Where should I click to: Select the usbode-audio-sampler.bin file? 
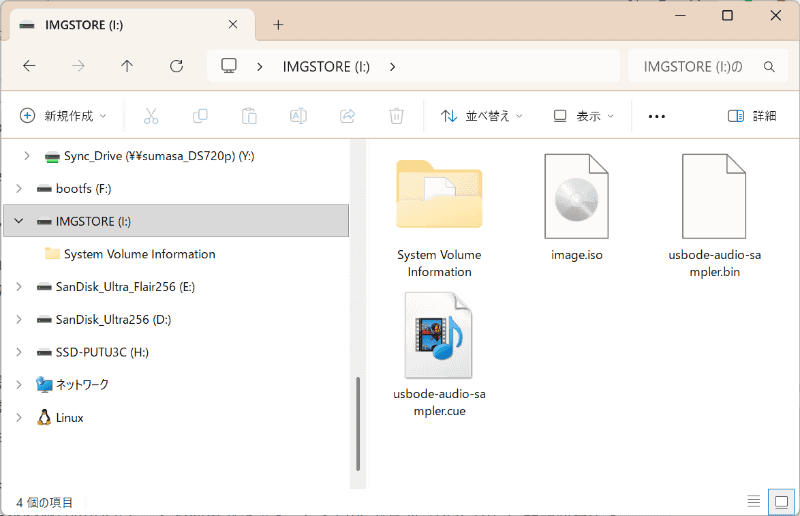point(714,215)
